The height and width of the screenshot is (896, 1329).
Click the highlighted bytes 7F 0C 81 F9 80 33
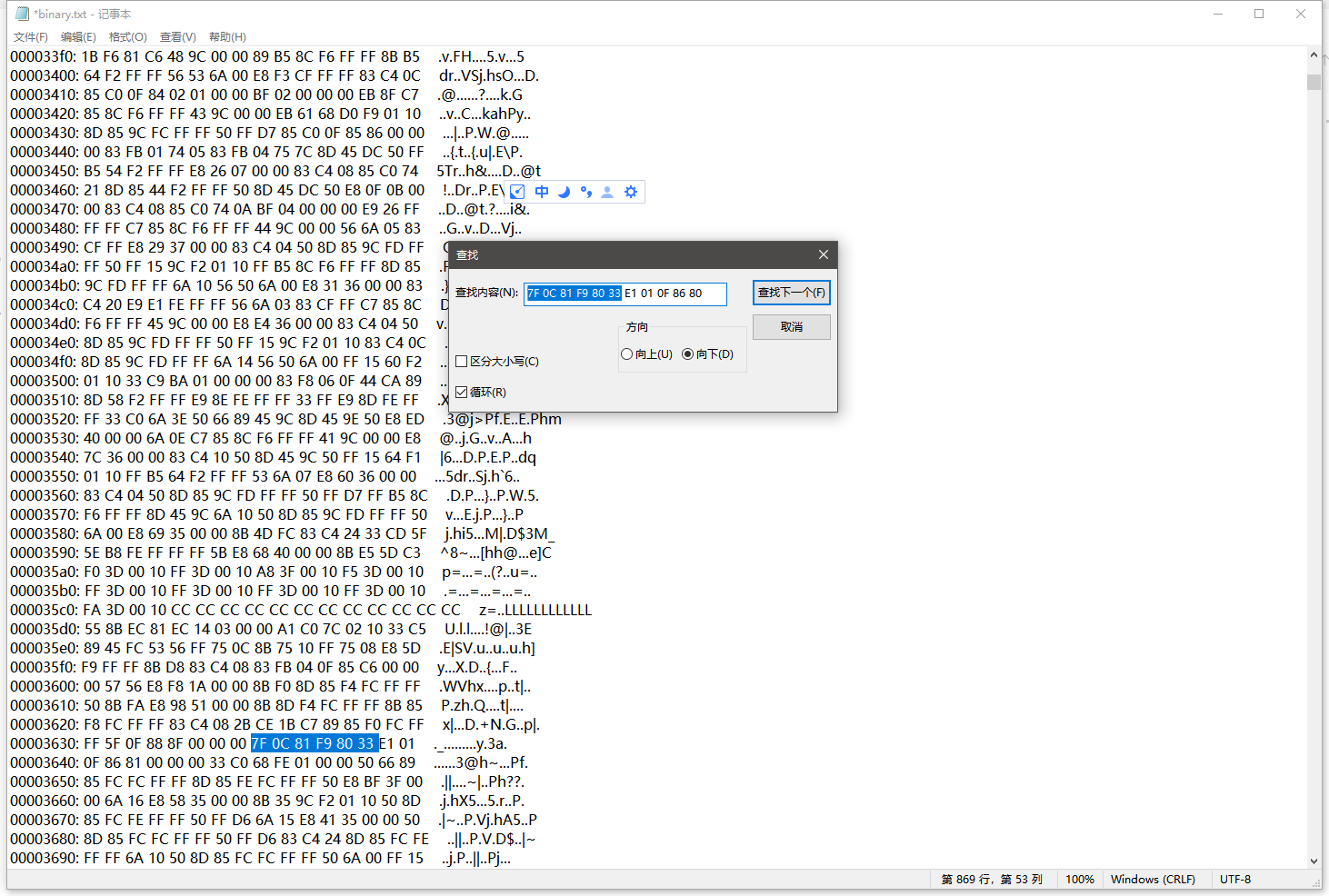pos(314,743)
